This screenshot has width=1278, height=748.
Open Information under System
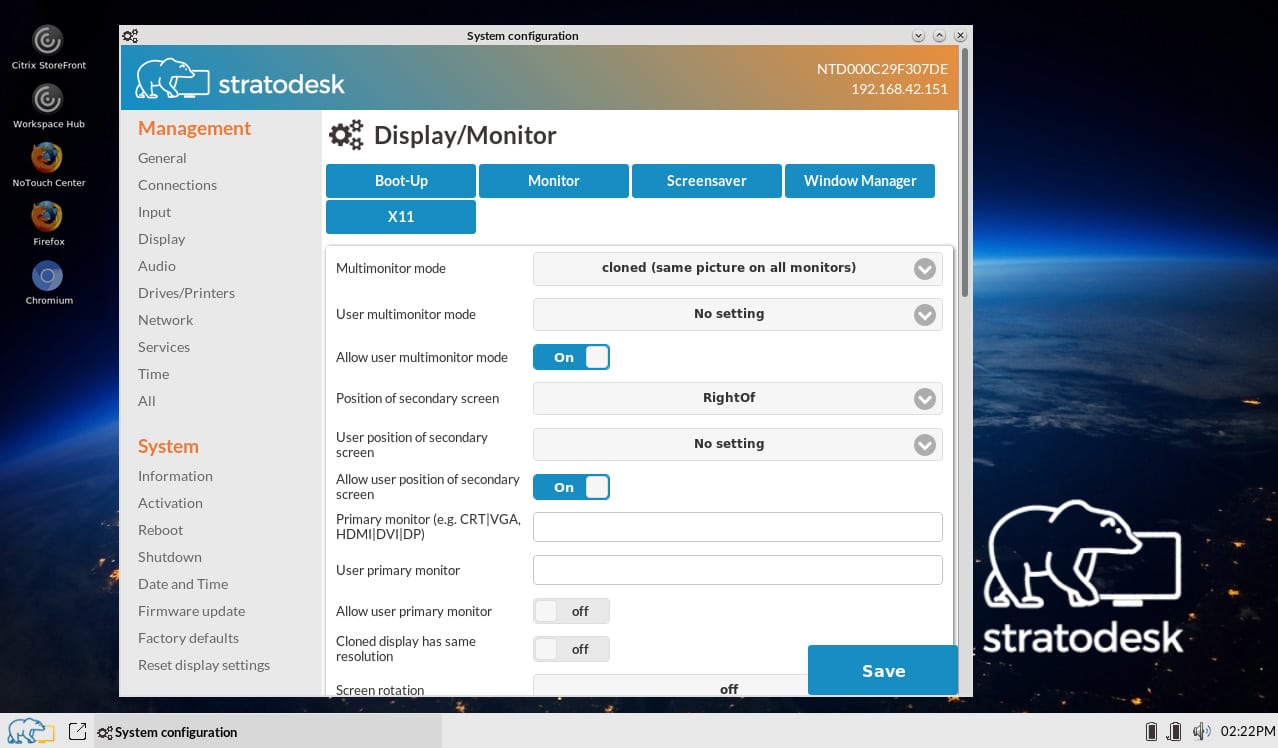pos(175,476)
